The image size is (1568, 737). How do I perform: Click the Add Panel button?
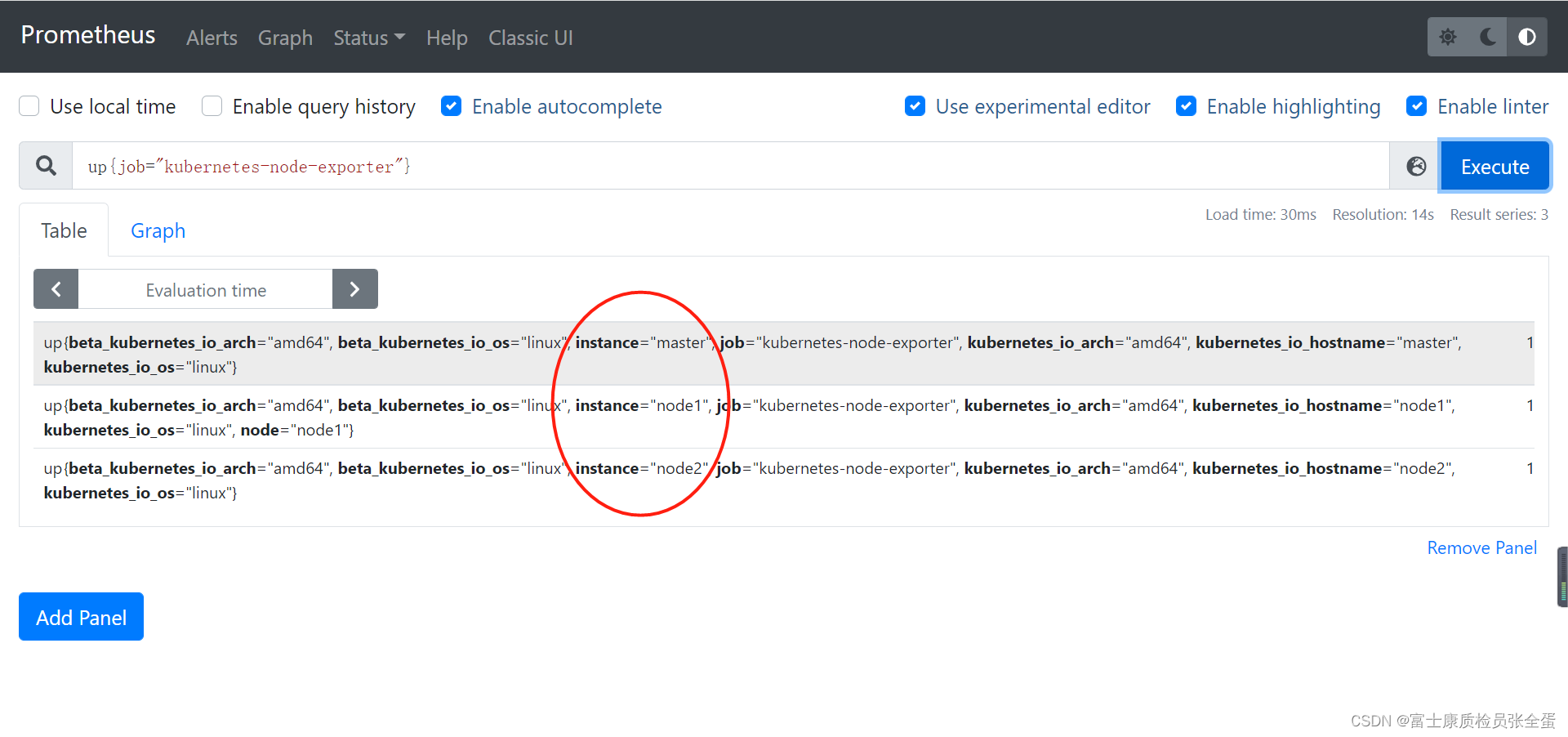81,617
